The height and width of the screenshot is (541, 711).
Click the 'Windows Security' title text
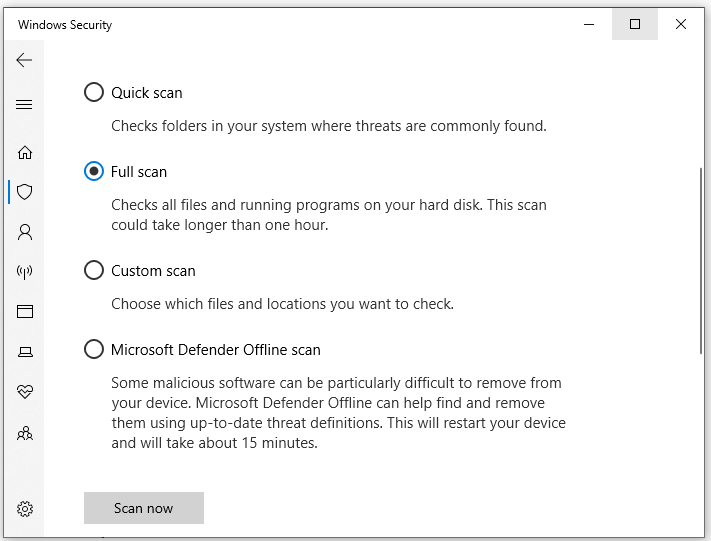65,25
